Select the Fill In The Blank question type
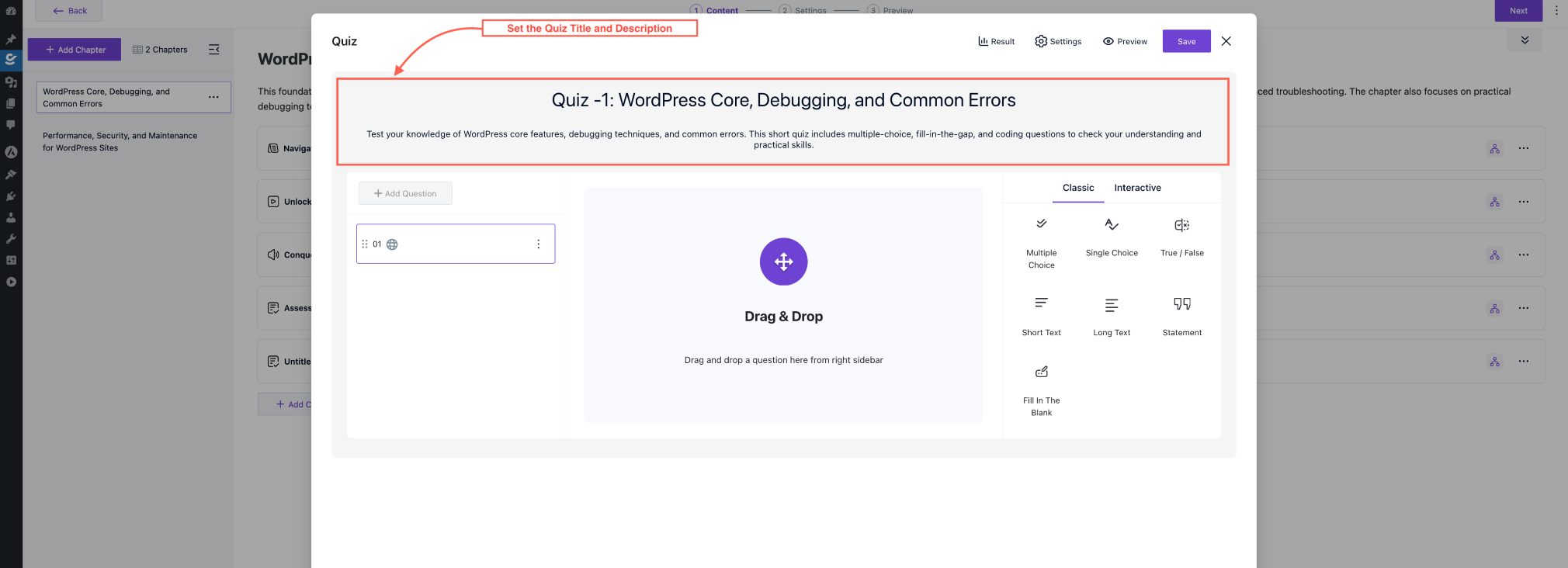This screenshot has height=568, width=1568. pyautogui.click(x=1041, y=390)
